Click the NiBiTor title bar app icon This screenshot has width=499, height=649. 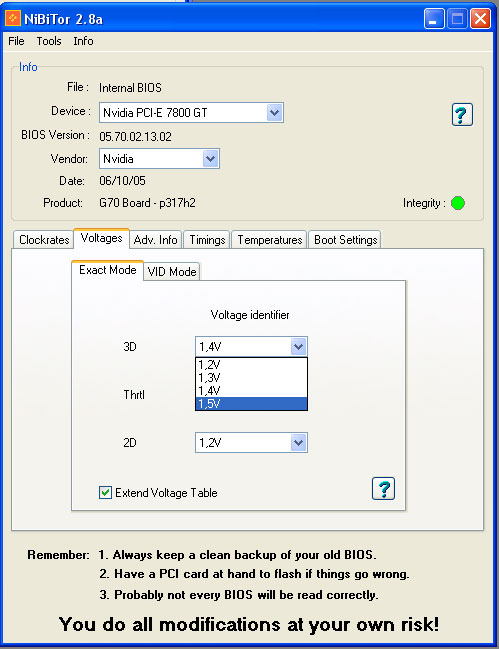tap(13, 19)
